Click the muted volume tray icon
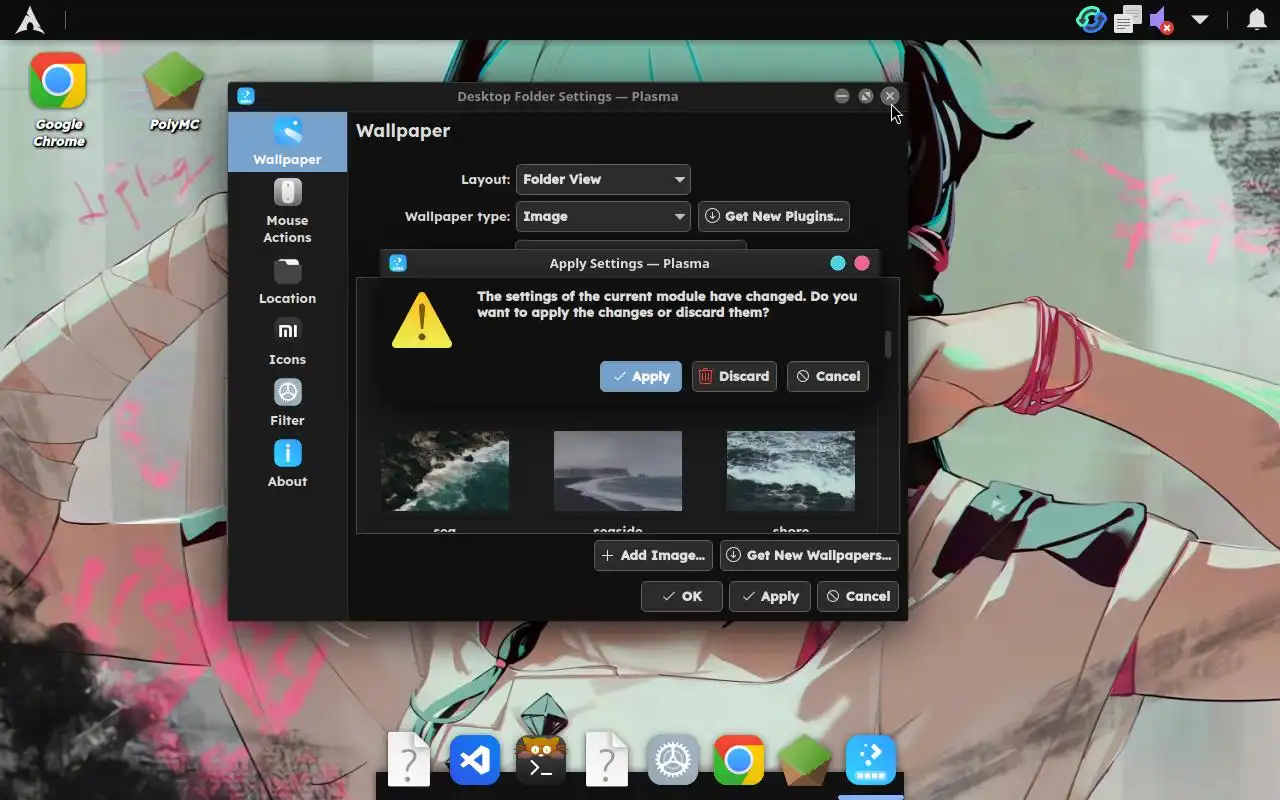Image resolution: width=1280 pixels, height=800 pixels. coord(1161,19)
